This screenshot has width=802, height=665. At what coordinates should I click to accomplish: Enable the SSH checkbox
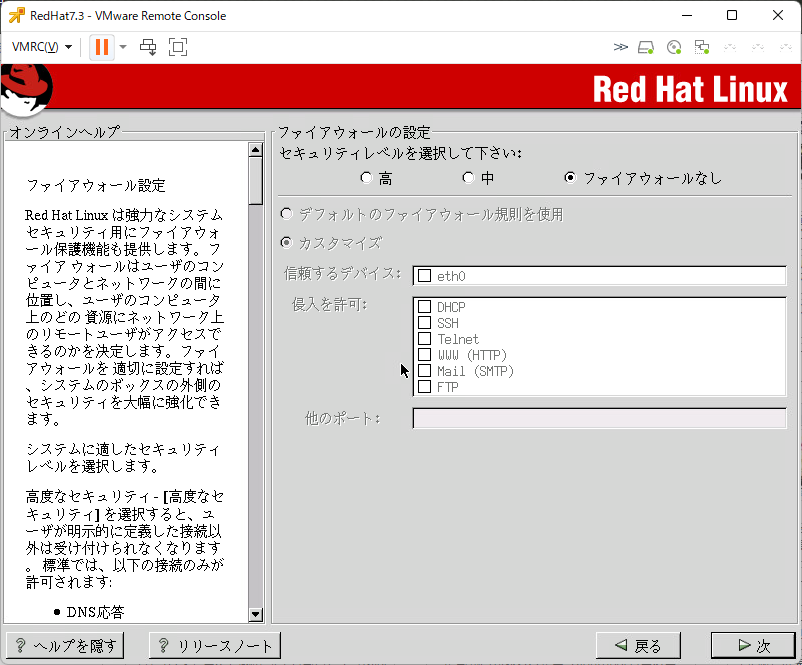tap(425, 323)
